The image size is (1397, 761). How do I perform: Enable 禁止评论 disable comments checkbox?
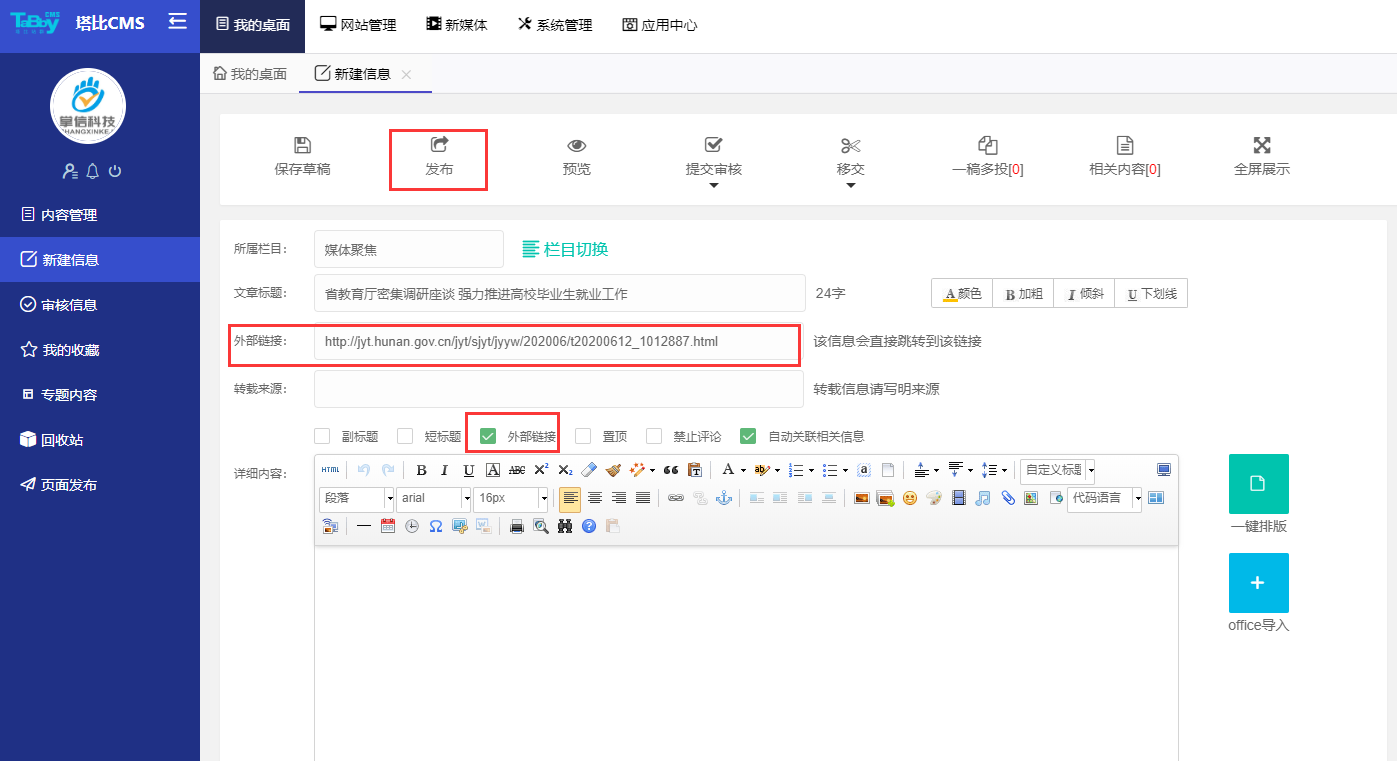(x=654, y=436)
